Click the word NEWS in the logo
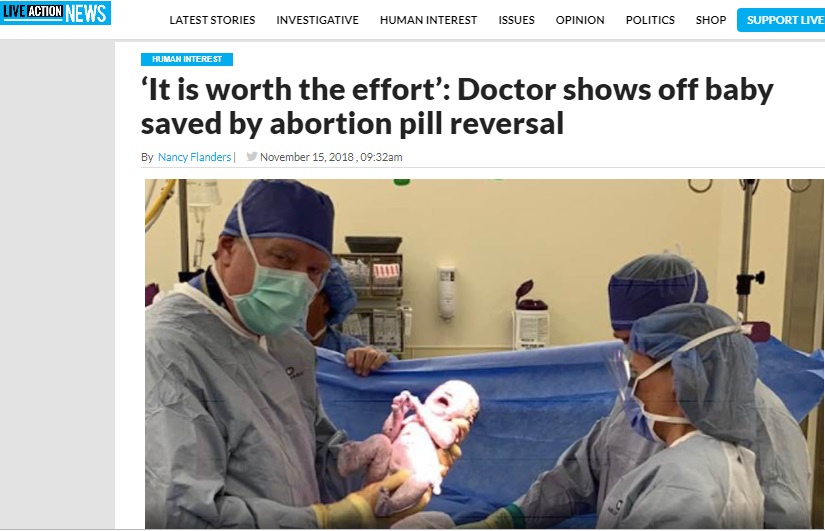The image size is (825, 531). 86,13
